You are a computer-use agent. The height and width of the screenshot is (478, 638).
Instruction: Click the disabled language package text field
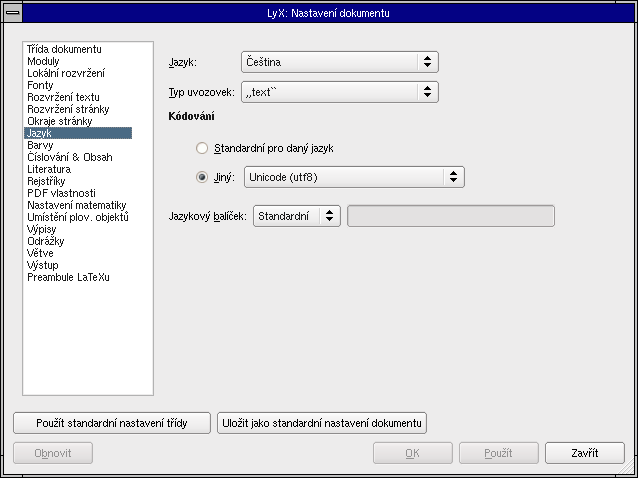pos(451,216)
